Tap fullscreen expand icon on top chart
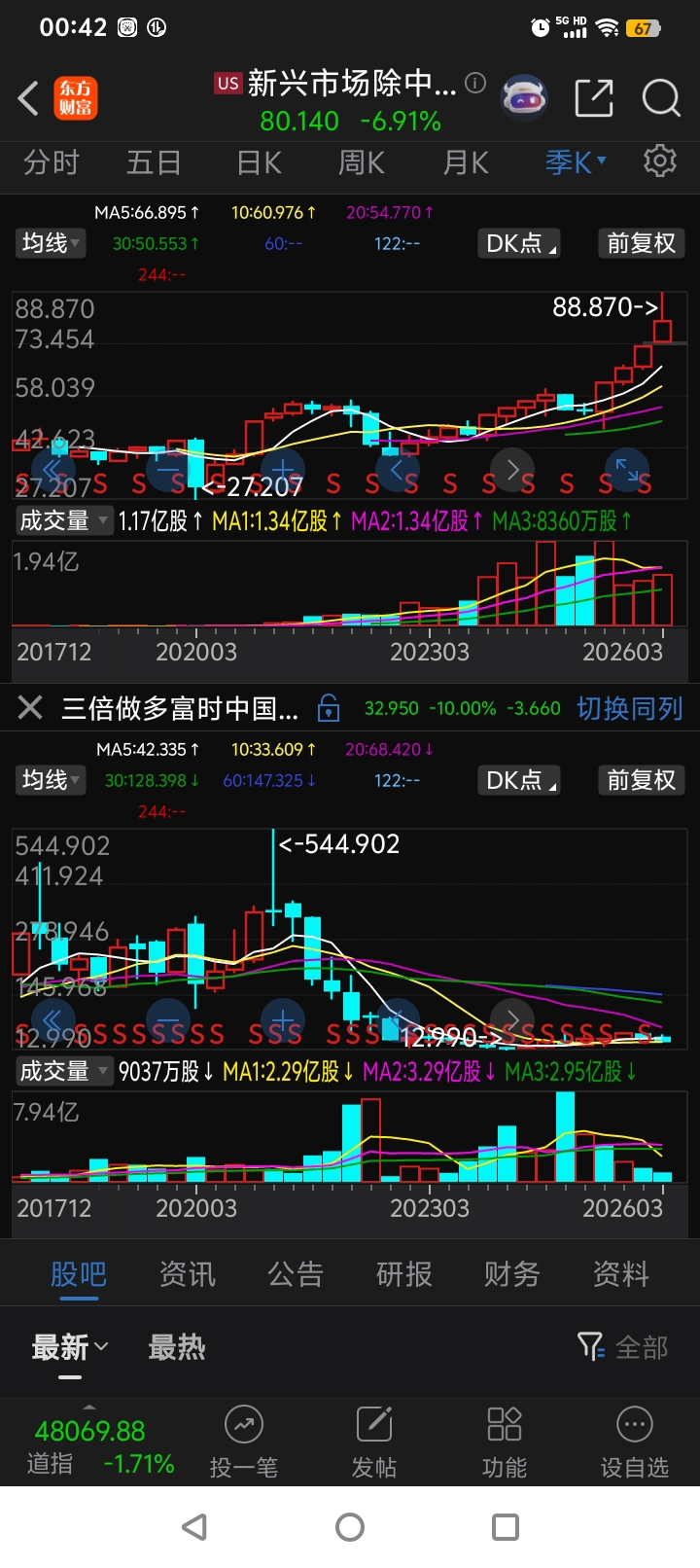This screenshot has width=700, height=1568. tap(627, 471)
